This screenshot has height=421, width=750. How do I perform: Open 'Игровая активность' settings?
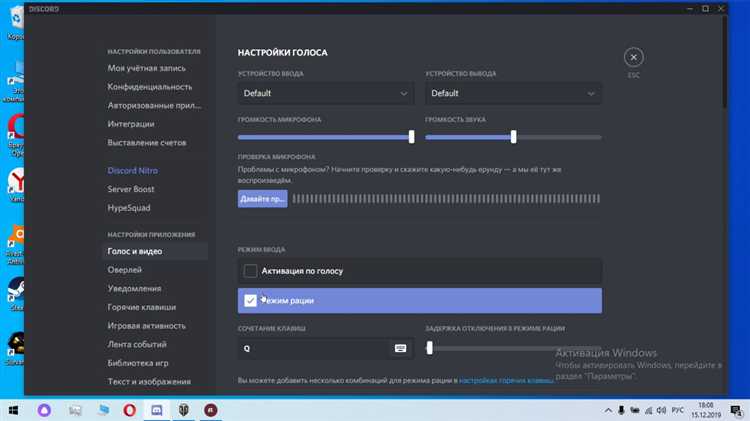click(x=146, y=326)
